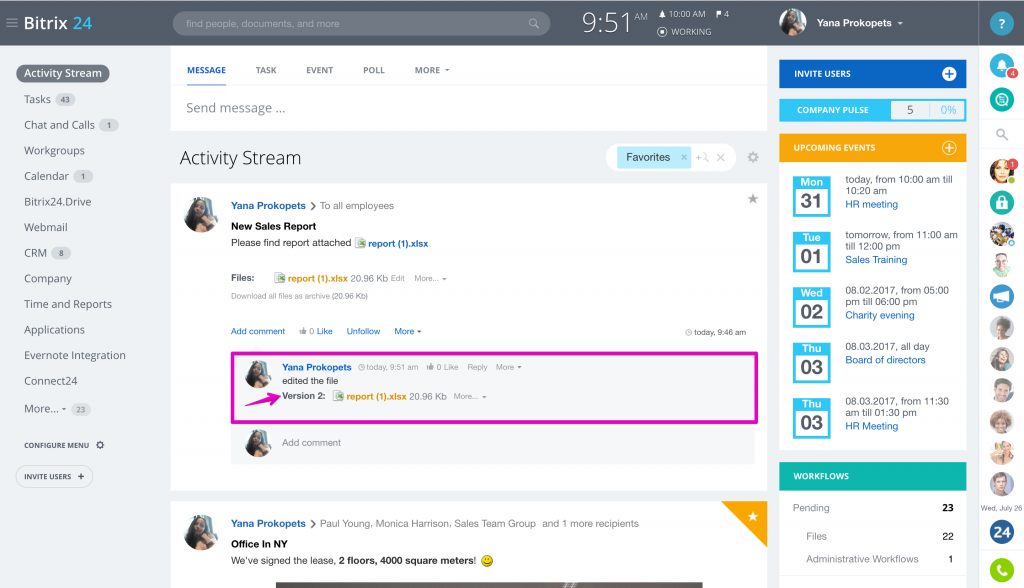Click the add filter plus-search icon

tap(702, 157)
